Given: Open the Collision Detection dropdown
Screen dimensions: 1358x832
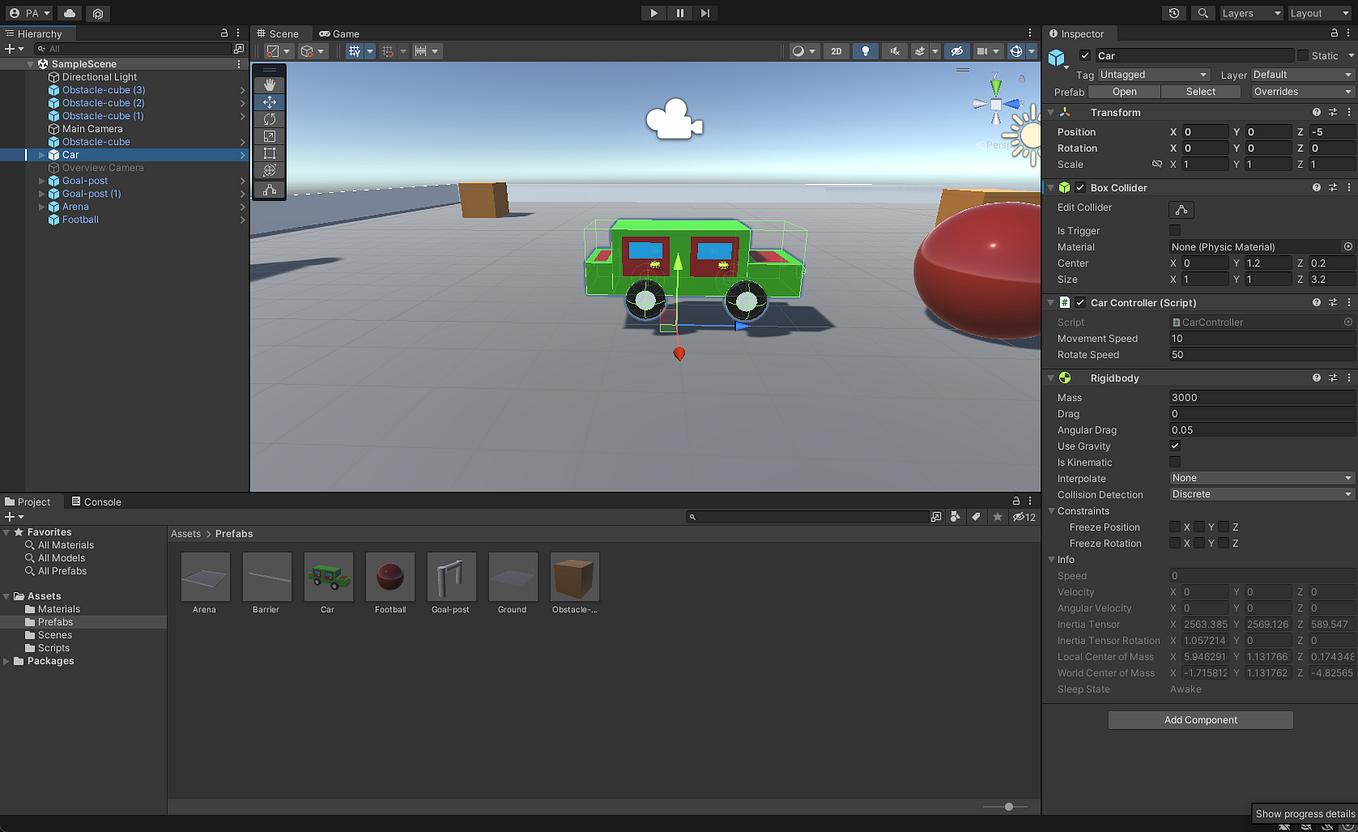Looking at the screenshot, I should tap(1260, 494).
